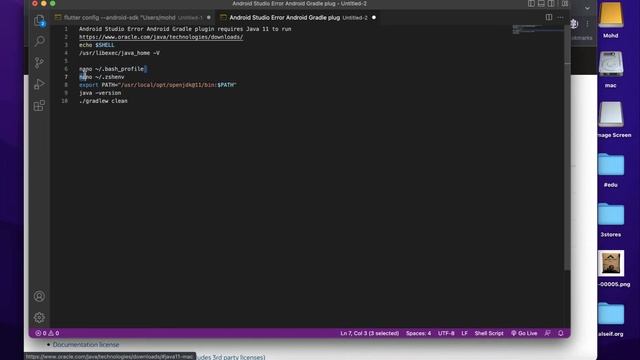Image resolution: width=640 pixels, height=360 pixels.
Task: Open the Search view in activity bar
Action: coord(39,41)
